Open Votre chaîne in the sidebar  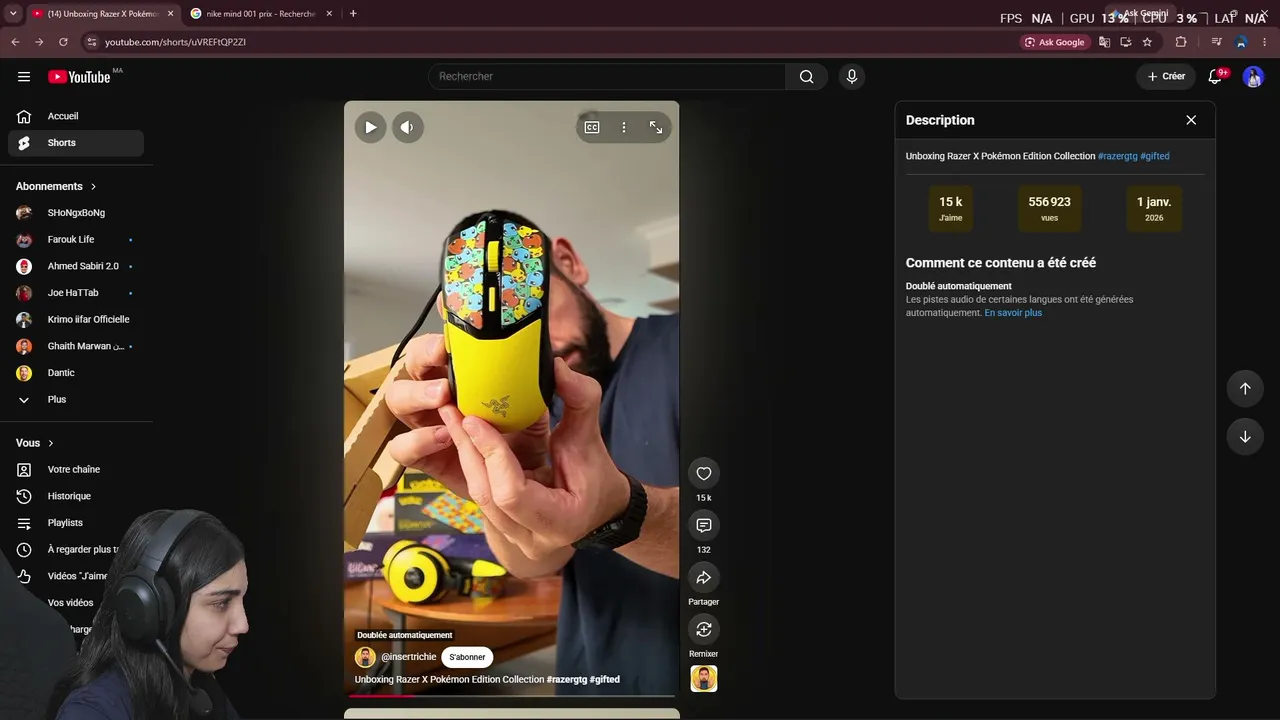coord(76,470)
